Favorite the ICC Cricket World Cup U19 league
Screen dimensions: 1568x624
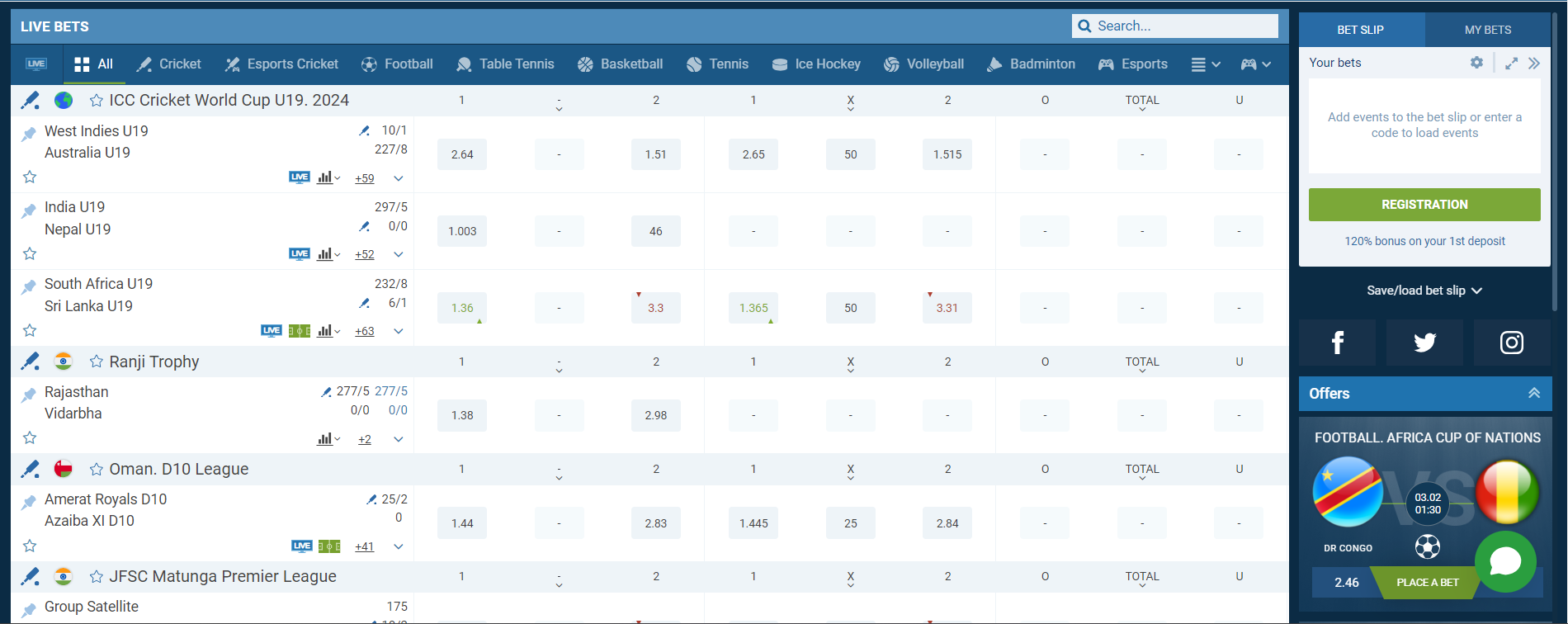tap(97, 100)
